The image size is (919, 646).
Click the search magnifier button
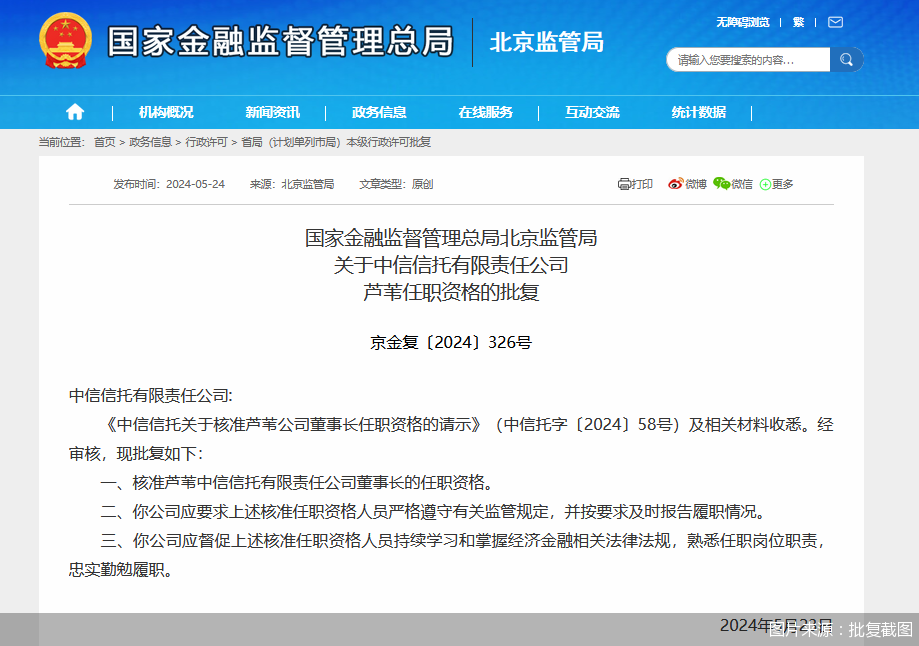[x=846, y=59]
